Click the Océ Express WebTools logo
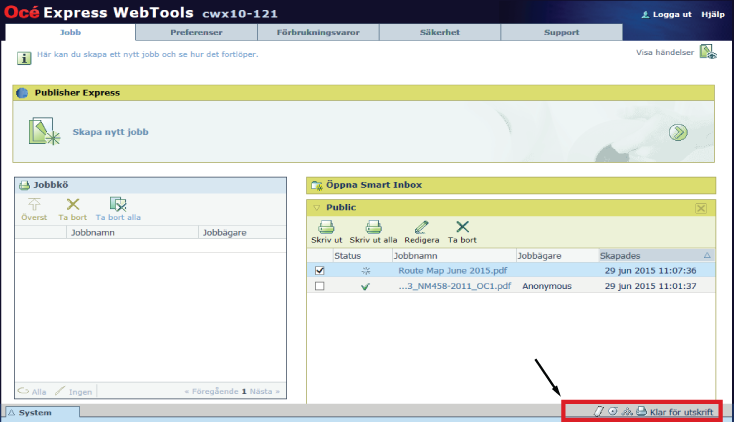Image resolution: width=734 pixels, height=422 pixels. 99,12
